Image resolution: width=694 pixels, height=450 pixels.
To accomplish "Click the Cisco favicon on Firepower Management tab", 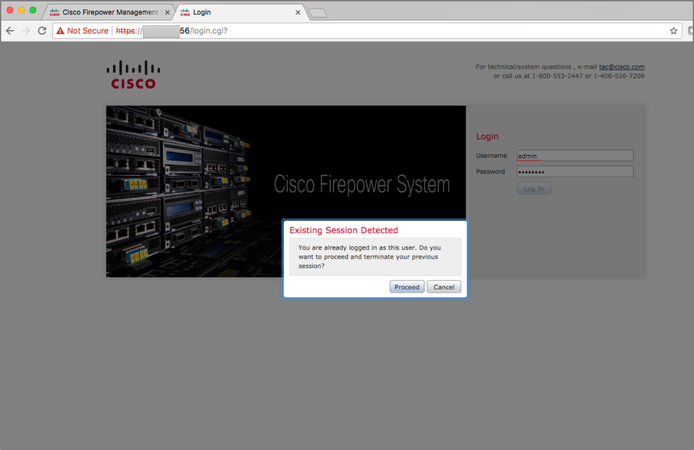I will click(x=54, y=12).
